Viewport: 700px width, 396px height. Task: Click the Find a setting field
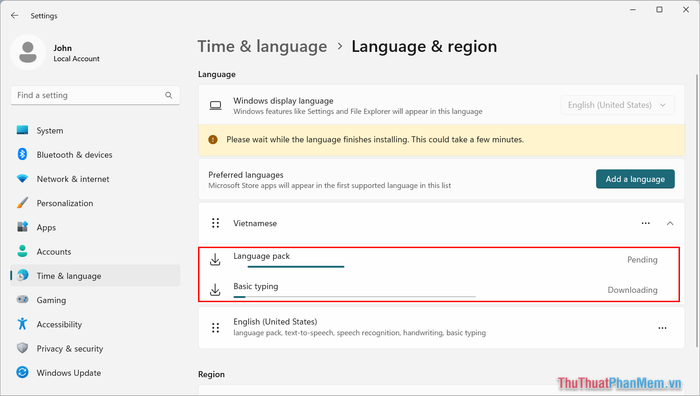click(x=95, y=95)
